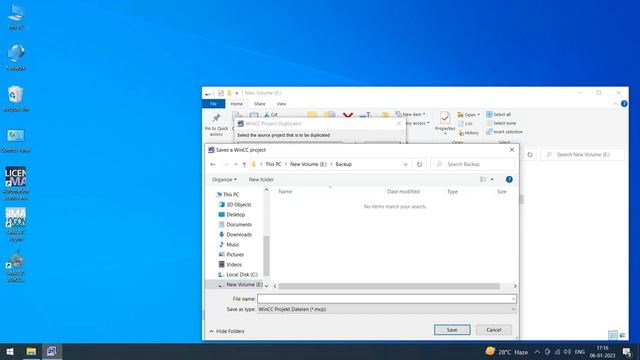This screenshot has width=640, height=360.
Task: Click Open in the Explorer ribbon
Action: [468, 115]
